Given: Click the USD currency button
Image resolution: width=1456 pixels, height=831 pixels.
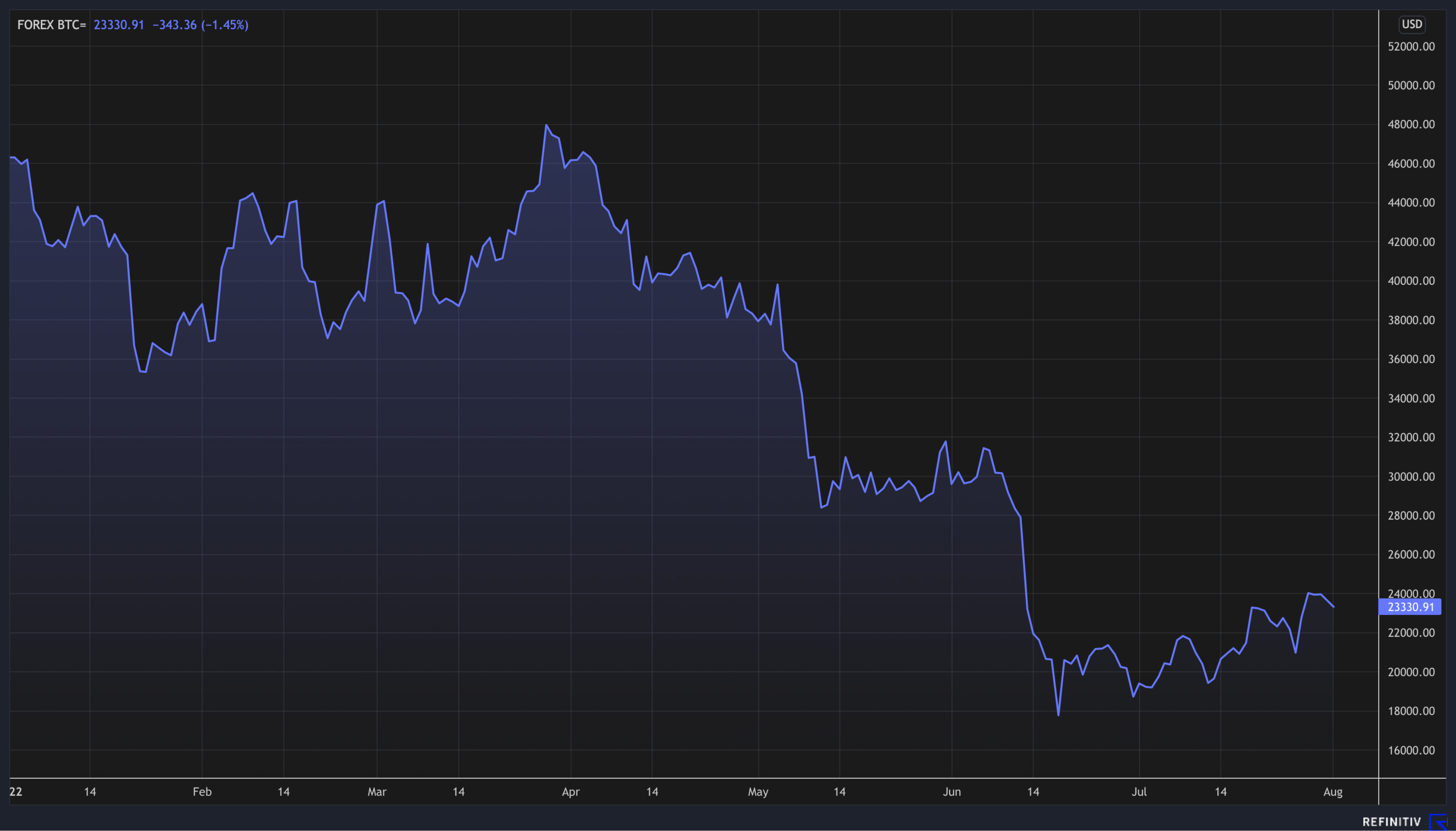Looking at the screenshot, I should pyautogui.click(x=1412, y=24).
